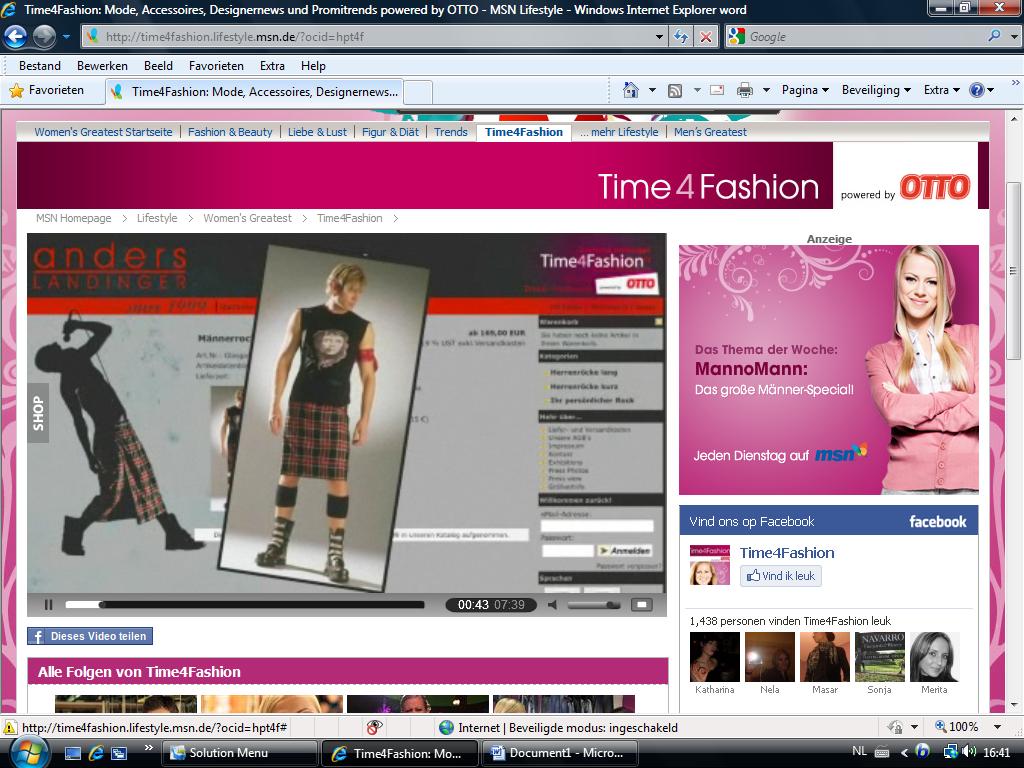
Task: Go back with the browser Back arrow
Action: [x=16, y=37]
